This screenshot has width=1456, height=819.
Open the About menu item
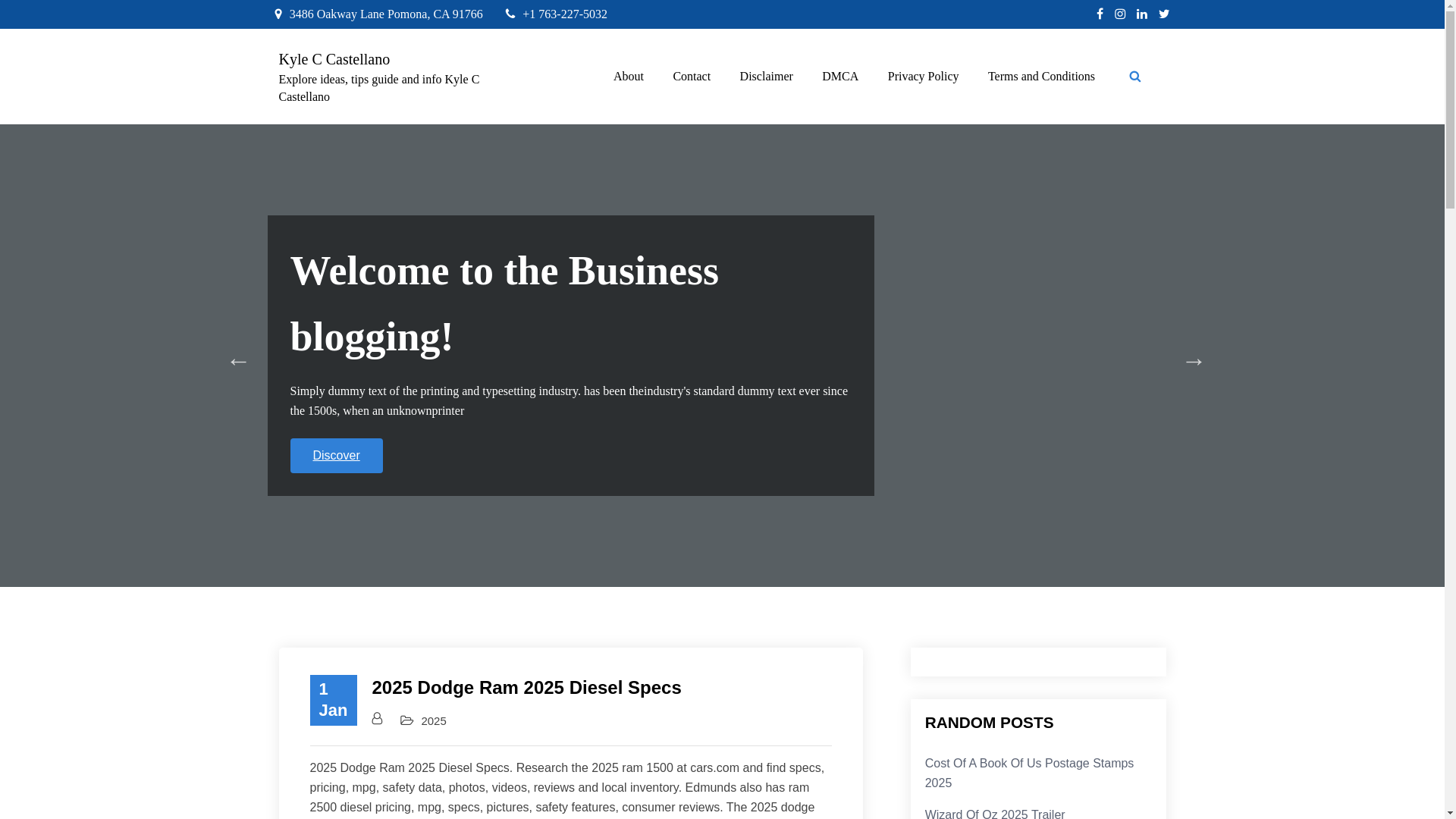tap(629, 77)
